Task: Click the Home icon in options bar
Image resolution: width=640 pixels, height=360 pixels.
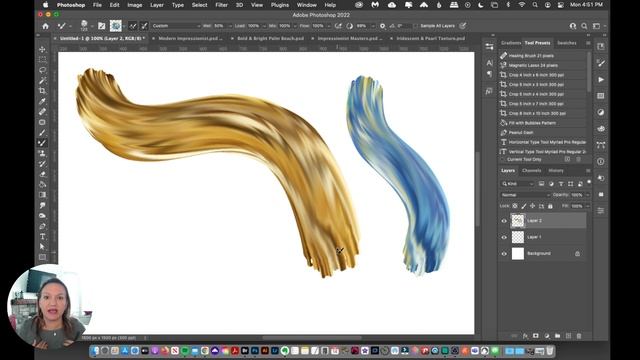Action: click(x=45, y=26)
